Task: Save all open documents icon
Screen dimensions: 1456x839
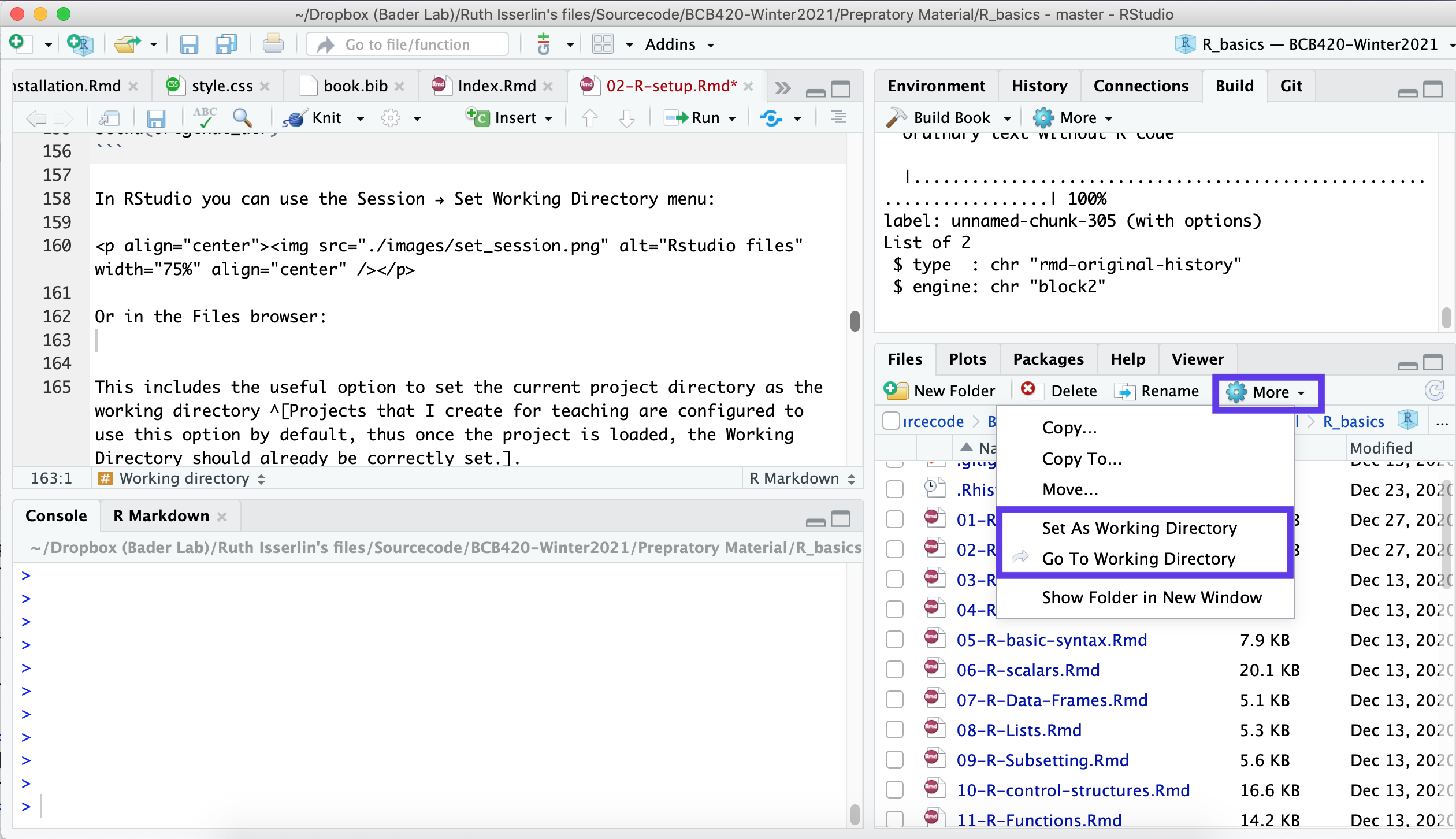Action: [x=226, y=44]
